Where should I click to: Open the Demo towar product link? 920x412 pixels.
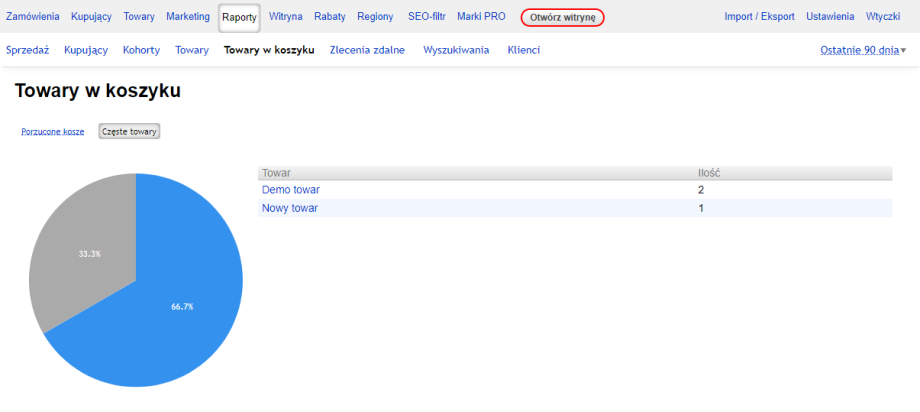click(291, 189)
